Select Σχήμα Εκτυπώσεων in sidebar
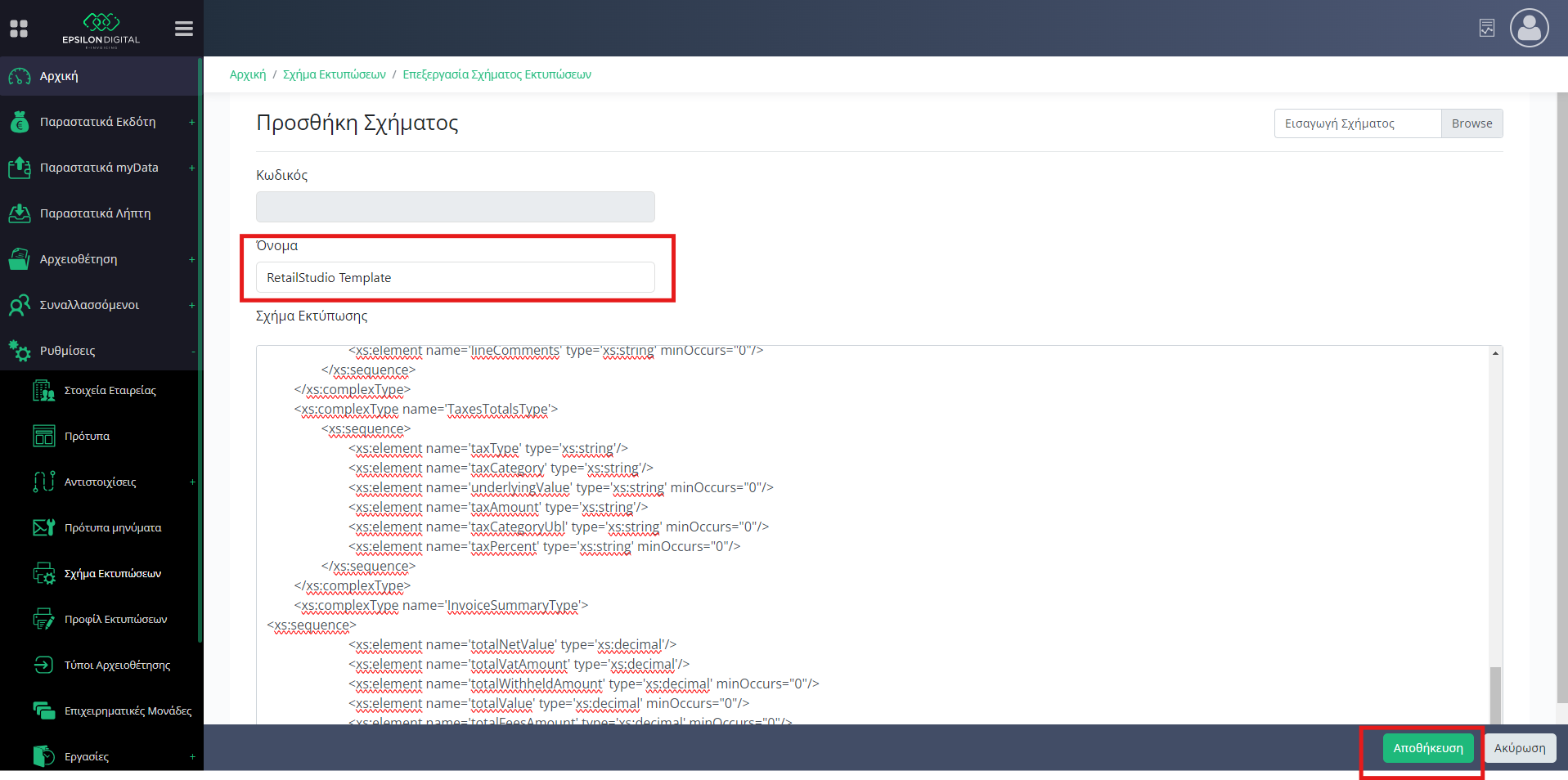This screenshot has width=1568, height=780. (x=113, y=574)
